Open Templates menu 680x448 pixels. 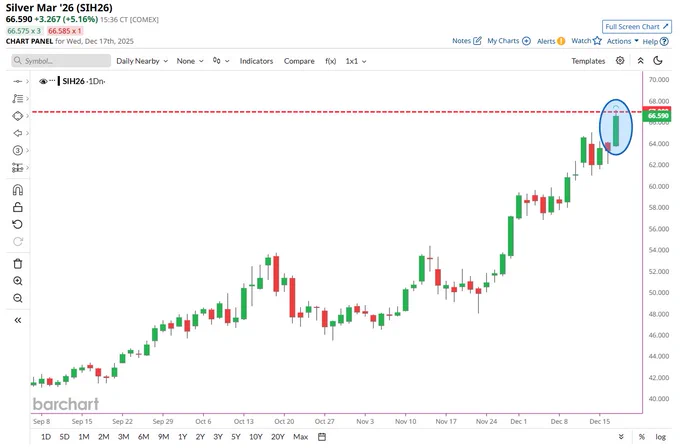(588, 61)
